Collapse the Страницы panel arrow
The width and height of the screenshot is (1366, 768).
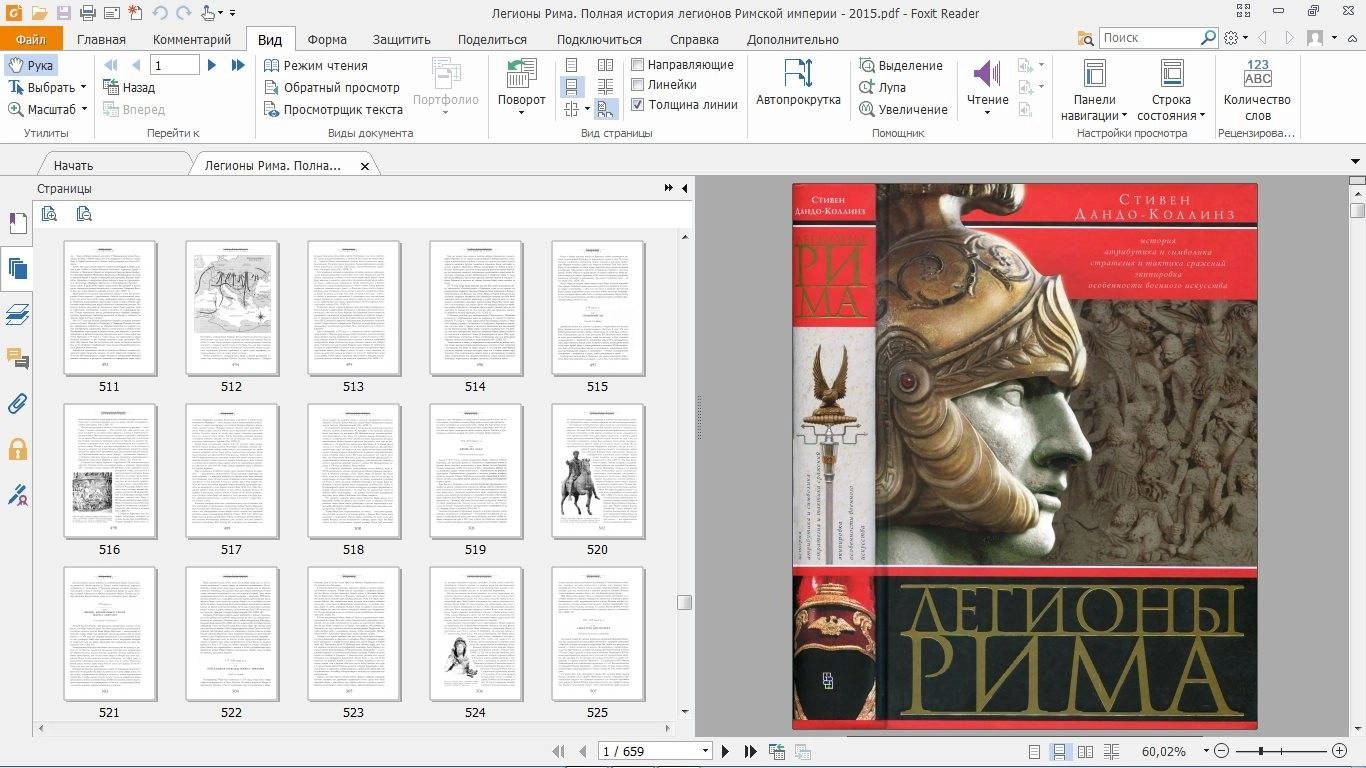(x=685, y=188)
